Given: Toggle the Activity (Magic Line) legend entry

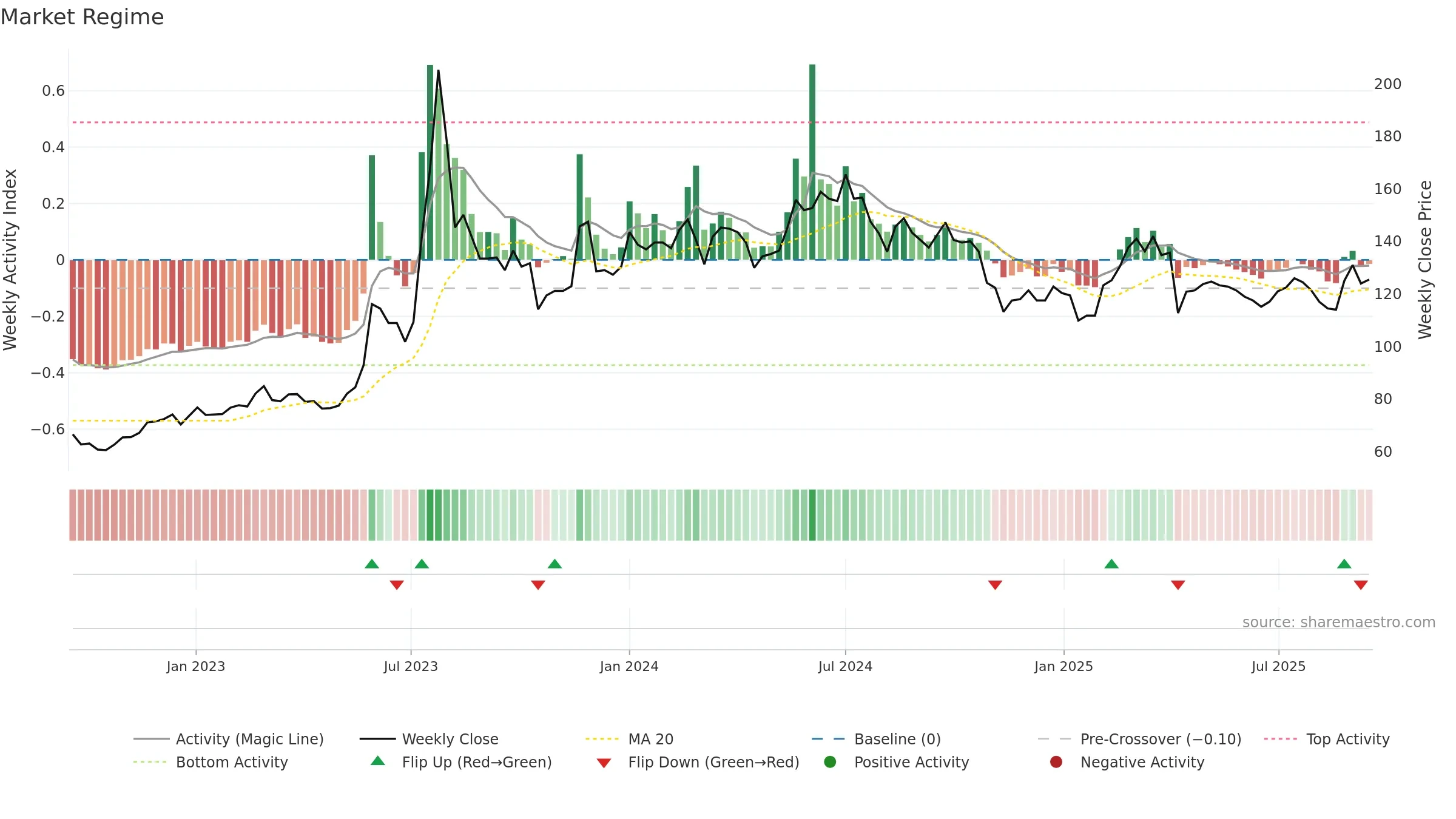Looking at the screenshot, I should 229,739.
